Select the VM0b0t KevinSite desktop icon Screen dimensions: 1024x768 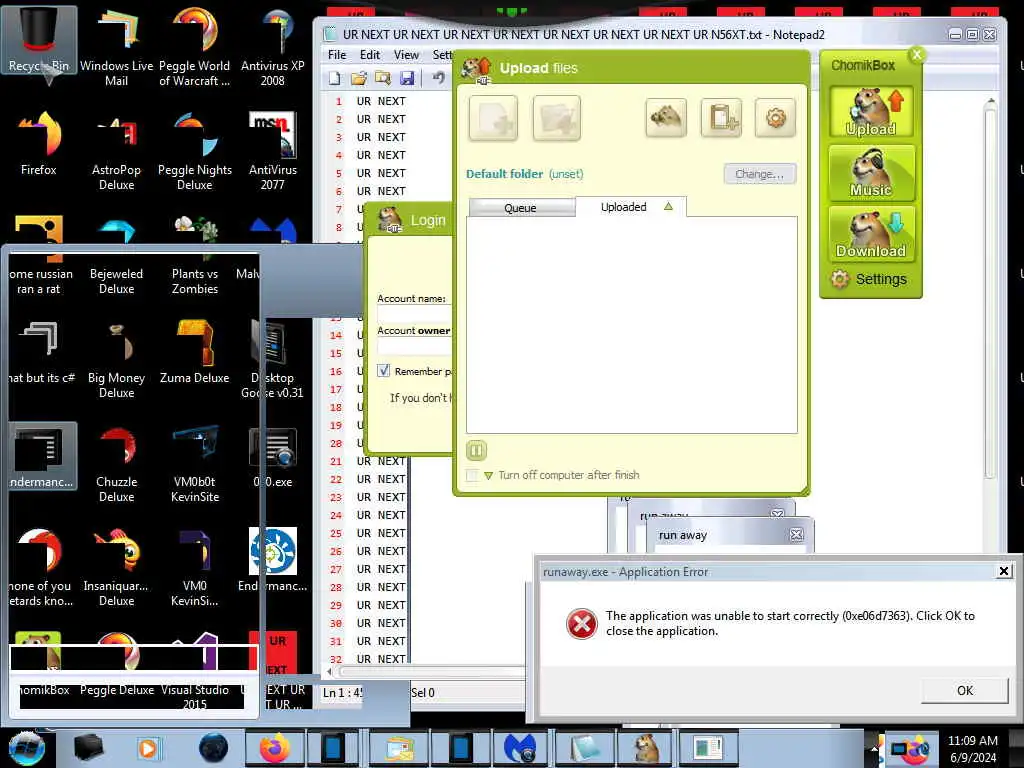195,464
